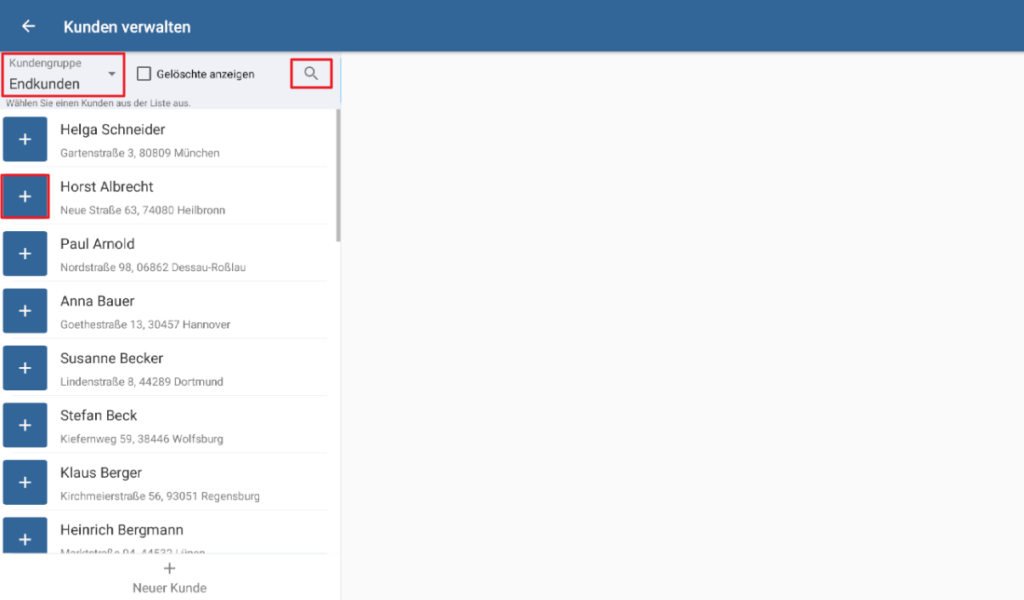Image resolution: width=1024 pixels, height=600 pixels.
Task: Tap plus icon for Stefan Beck
Action: pos(25,425)
